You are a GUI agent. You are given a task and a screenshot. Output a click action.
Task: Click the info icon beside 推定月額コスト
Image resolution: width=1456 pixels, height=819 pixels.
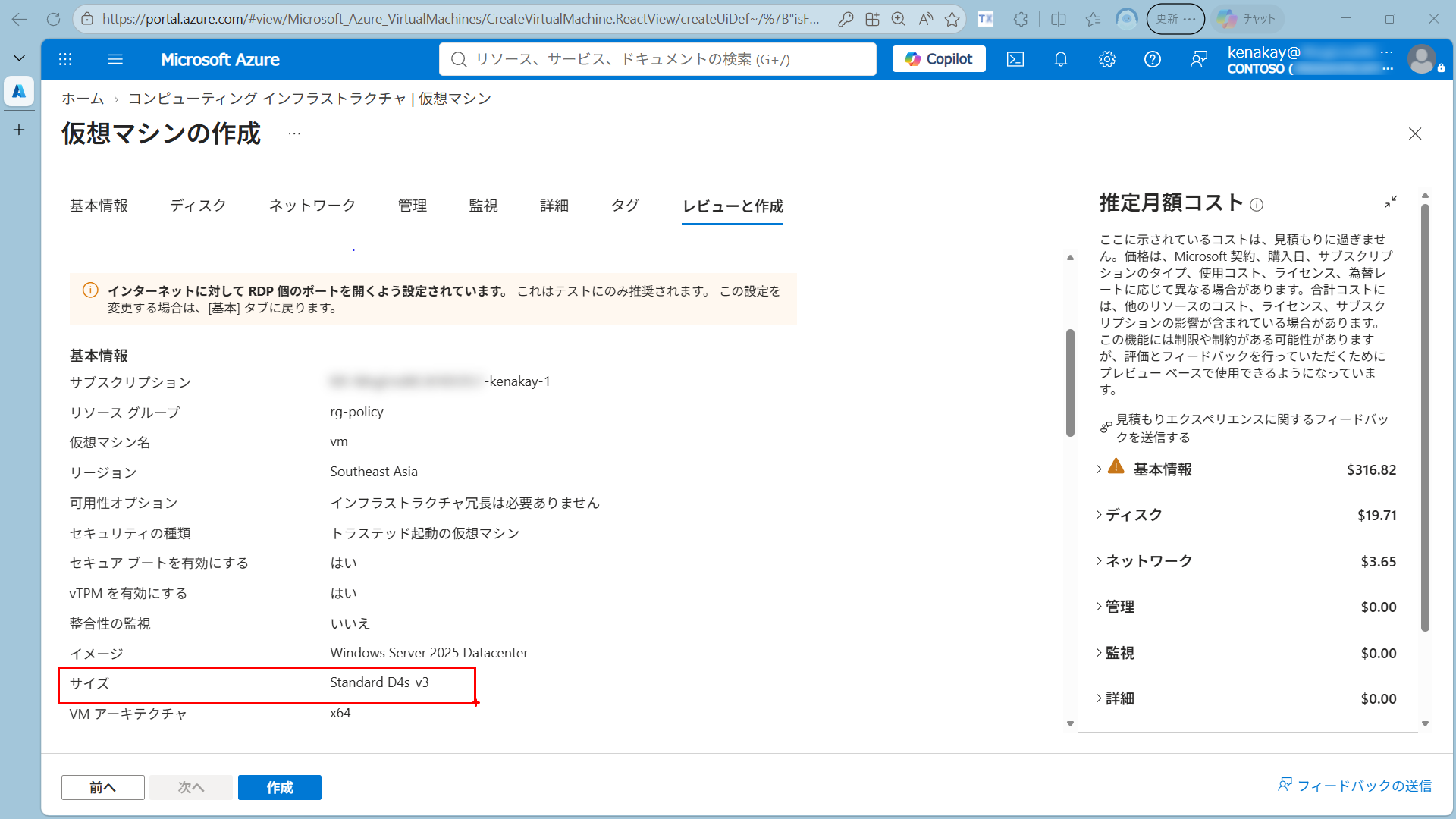1257,205
